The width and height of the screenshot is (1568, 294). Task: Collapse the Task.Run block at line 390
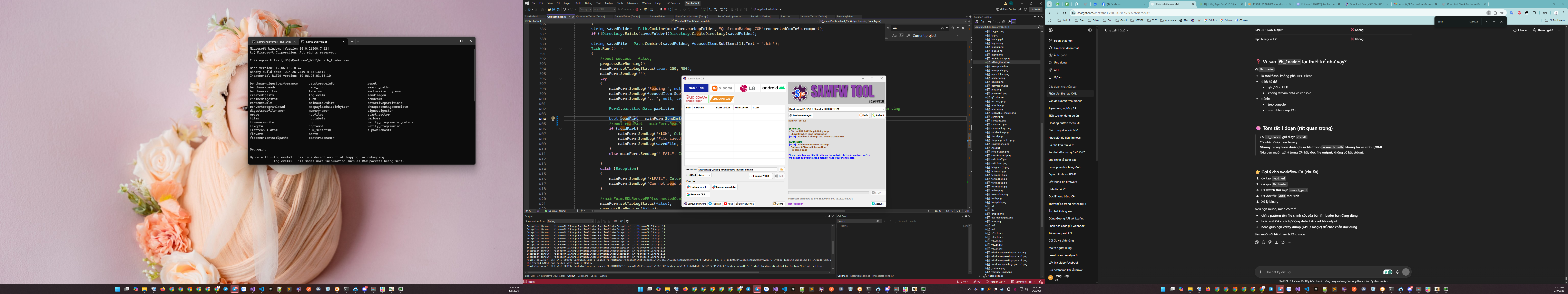560,49
